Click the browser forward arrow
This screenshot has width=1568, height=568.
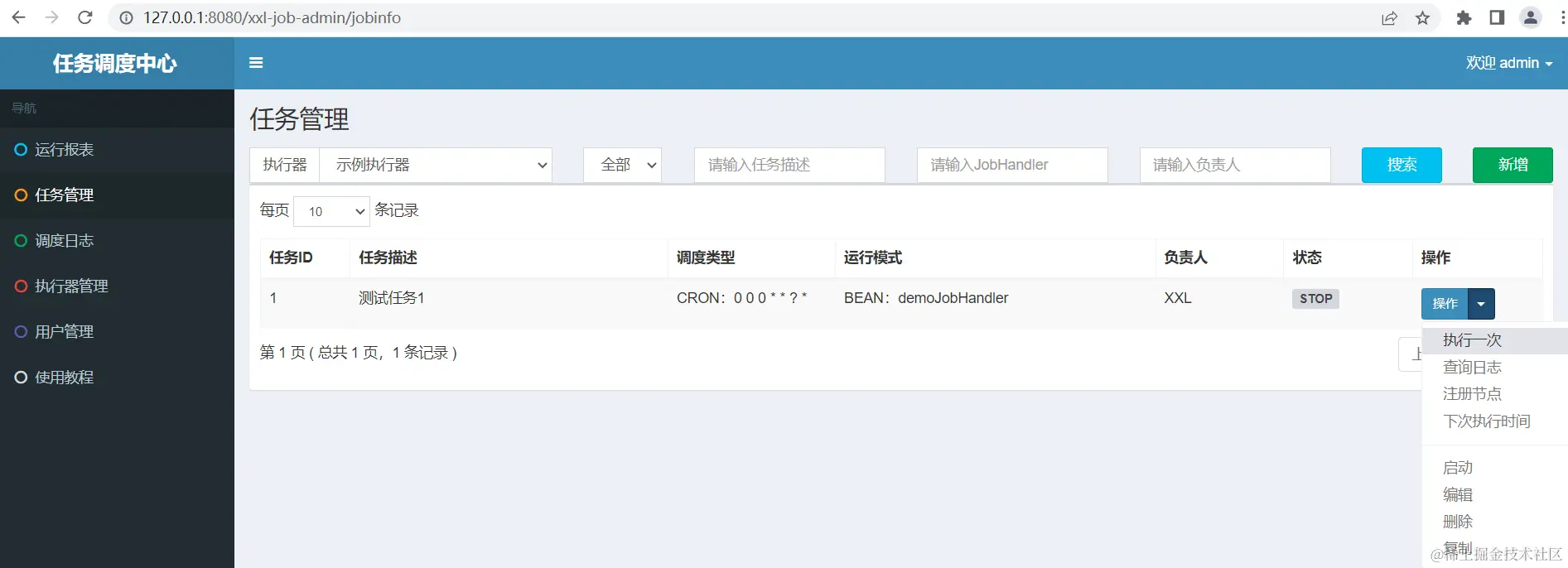[x=51, y=17]
